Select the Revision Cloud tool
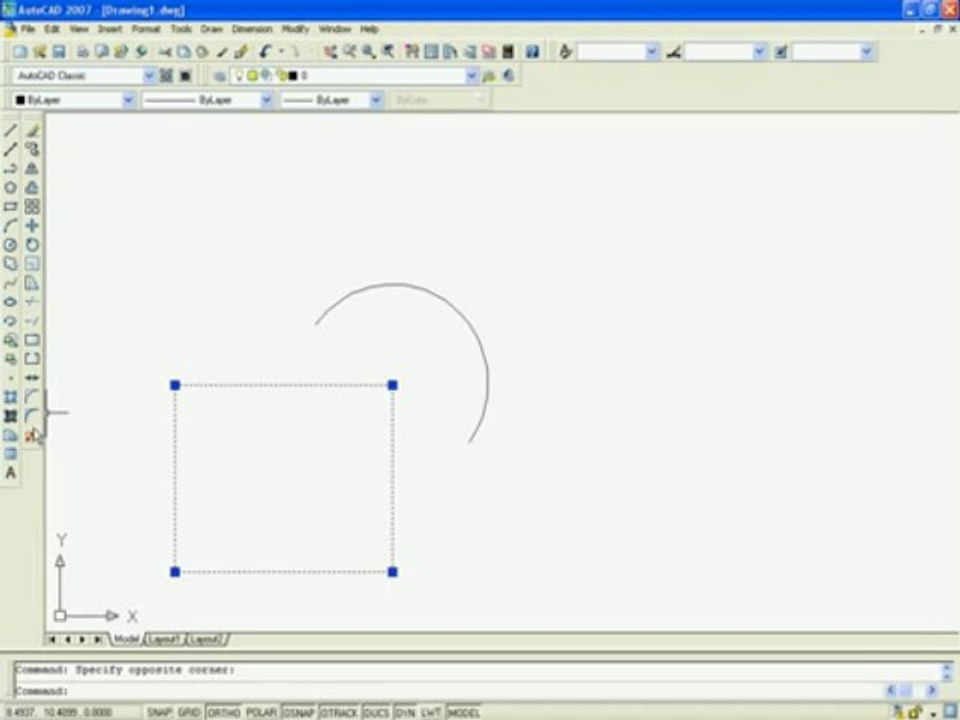This screenshot has height=720, width=960. (10, 263)
